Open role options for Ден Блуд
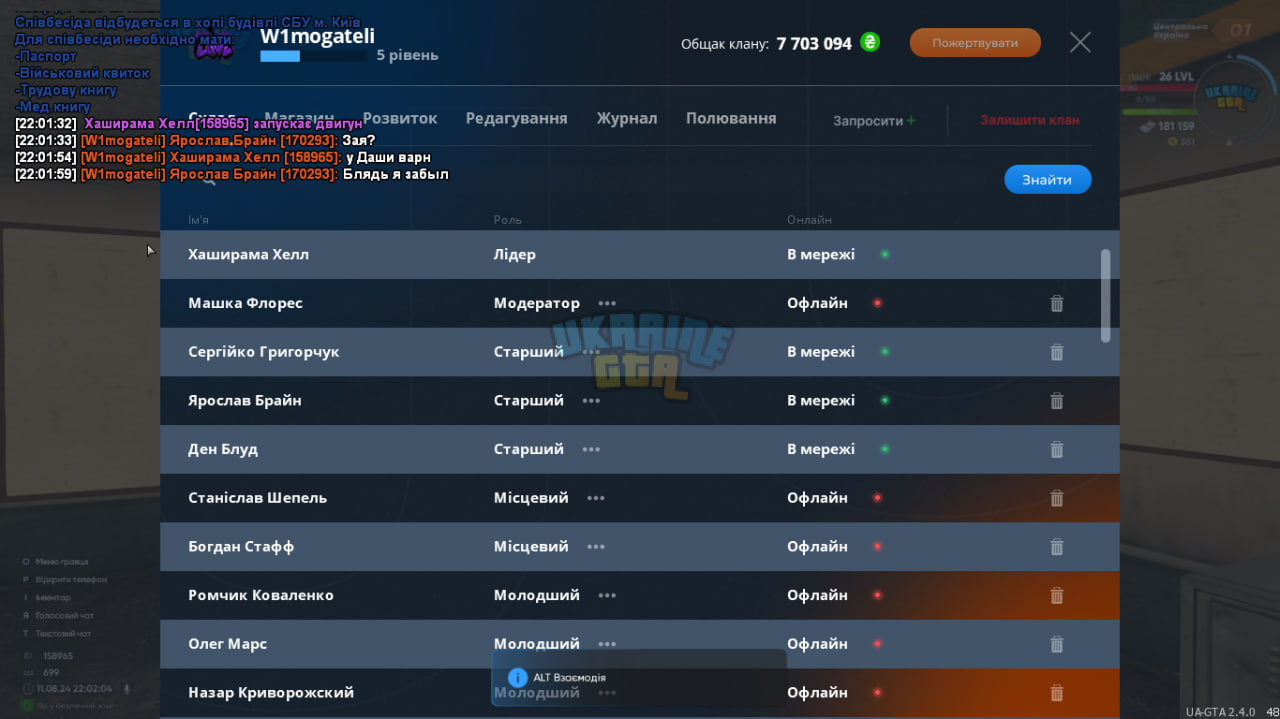This screenshot has width=1280, height=719. coord(591,450)
